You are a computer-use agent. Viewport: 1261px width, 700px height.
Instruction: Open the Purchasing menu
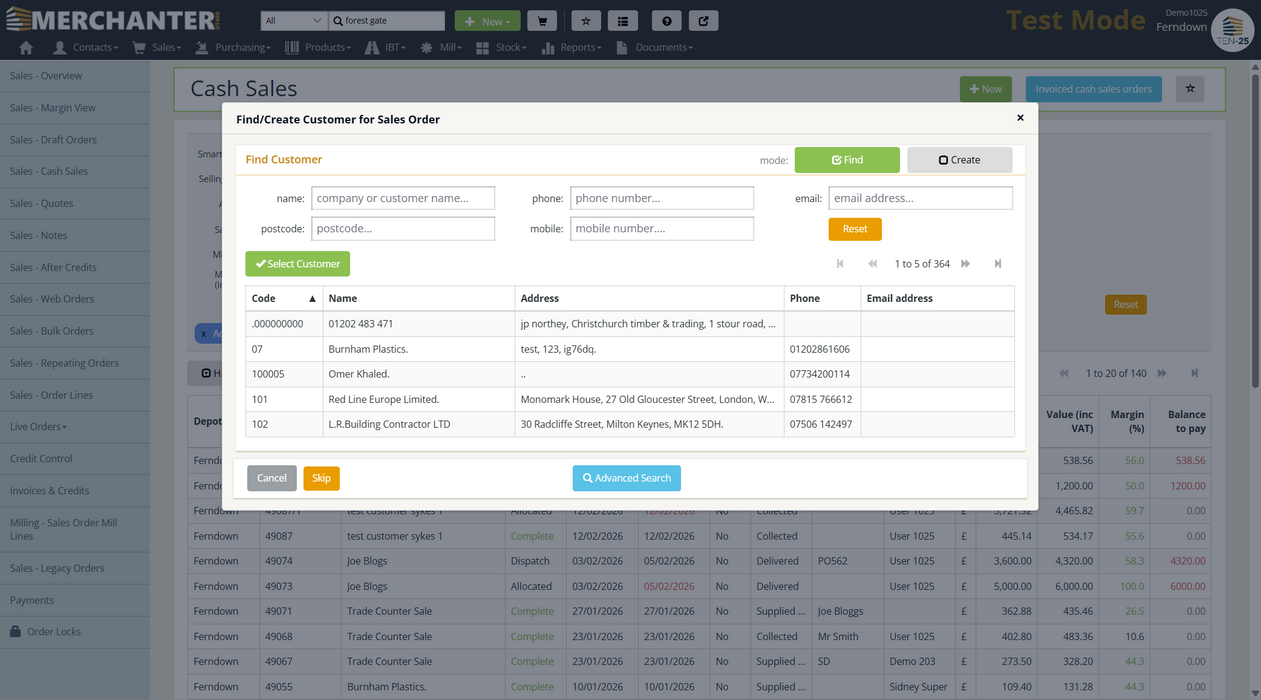tap(233, 47)
